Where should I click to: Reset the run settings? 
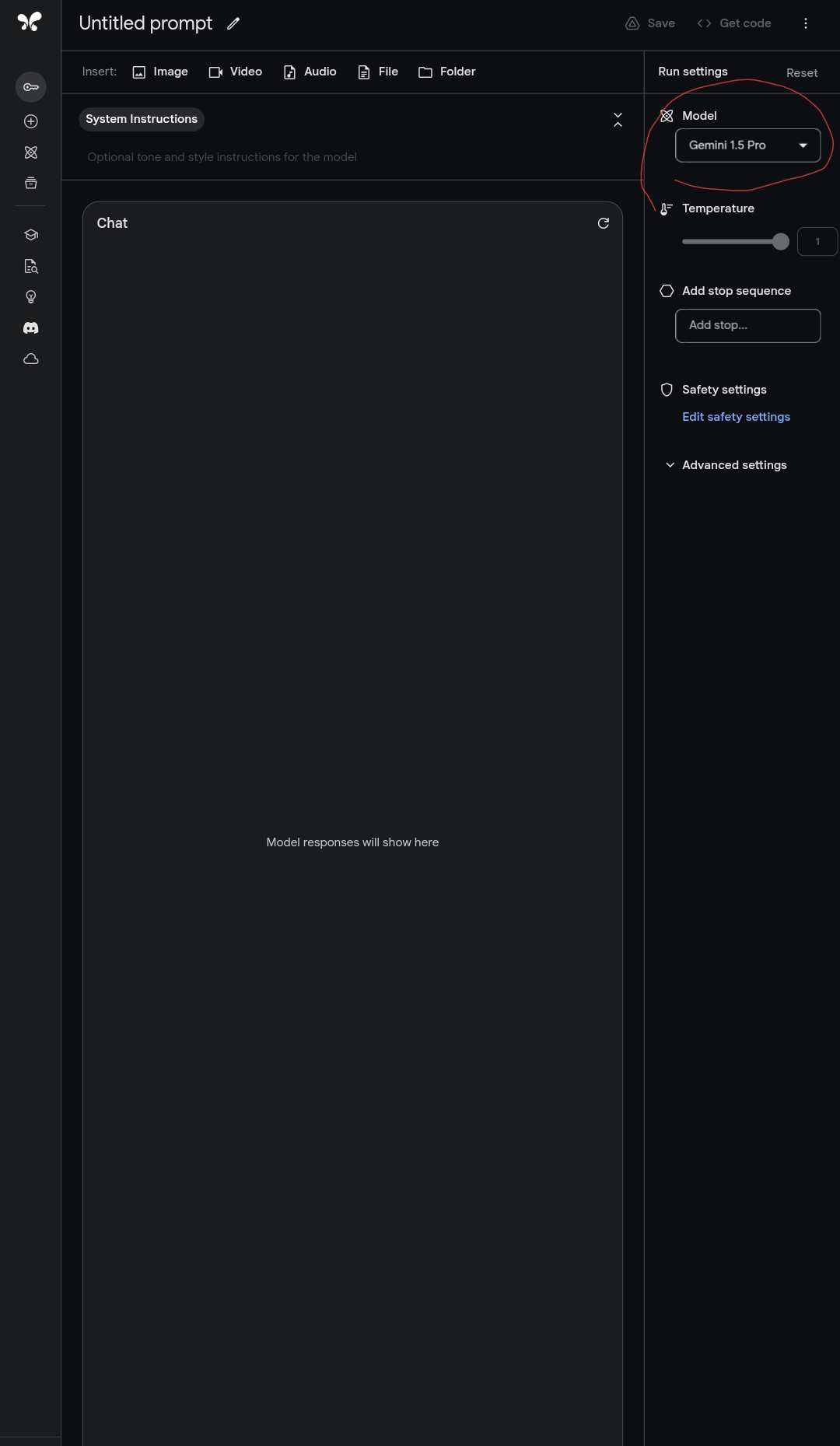(x=802, y=73)
